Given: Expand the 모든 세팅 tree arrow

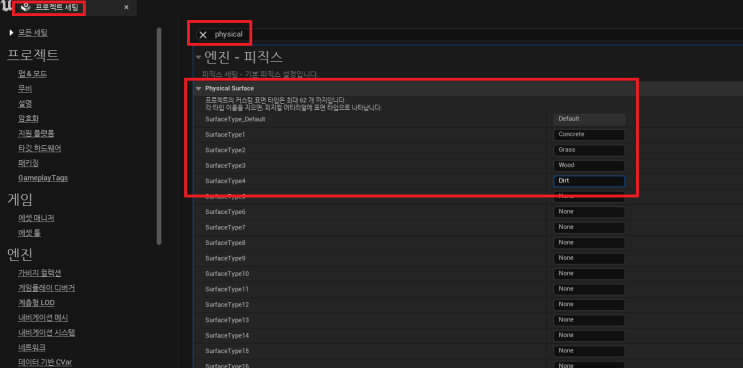Looking at the screenshot, I should click(x=11, y=33).
